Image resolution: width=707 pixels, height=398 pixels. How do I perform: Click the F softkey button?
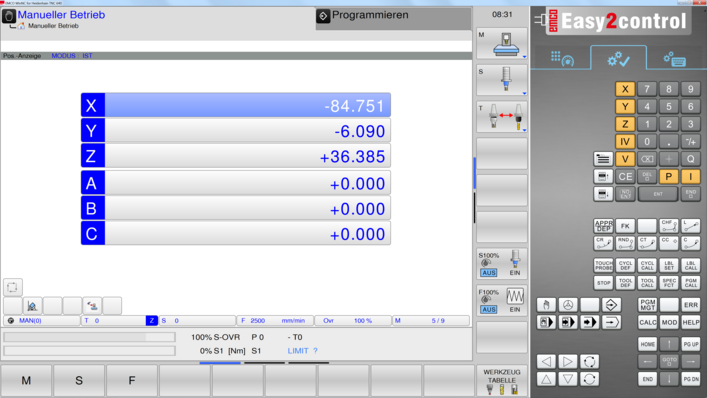pyautogui.click(x=132, y=381)
